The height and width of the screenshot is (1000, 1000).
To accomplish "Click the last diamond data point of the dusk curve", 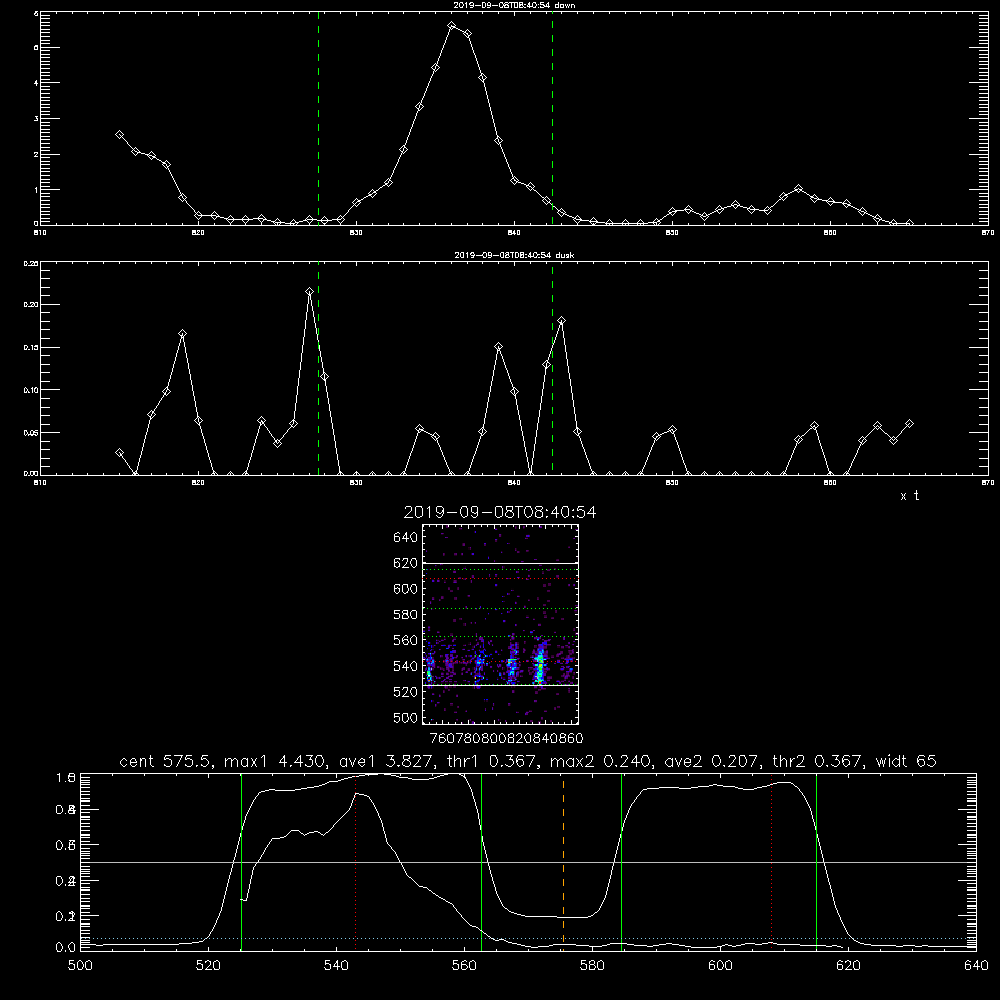I will click(909, 423).
